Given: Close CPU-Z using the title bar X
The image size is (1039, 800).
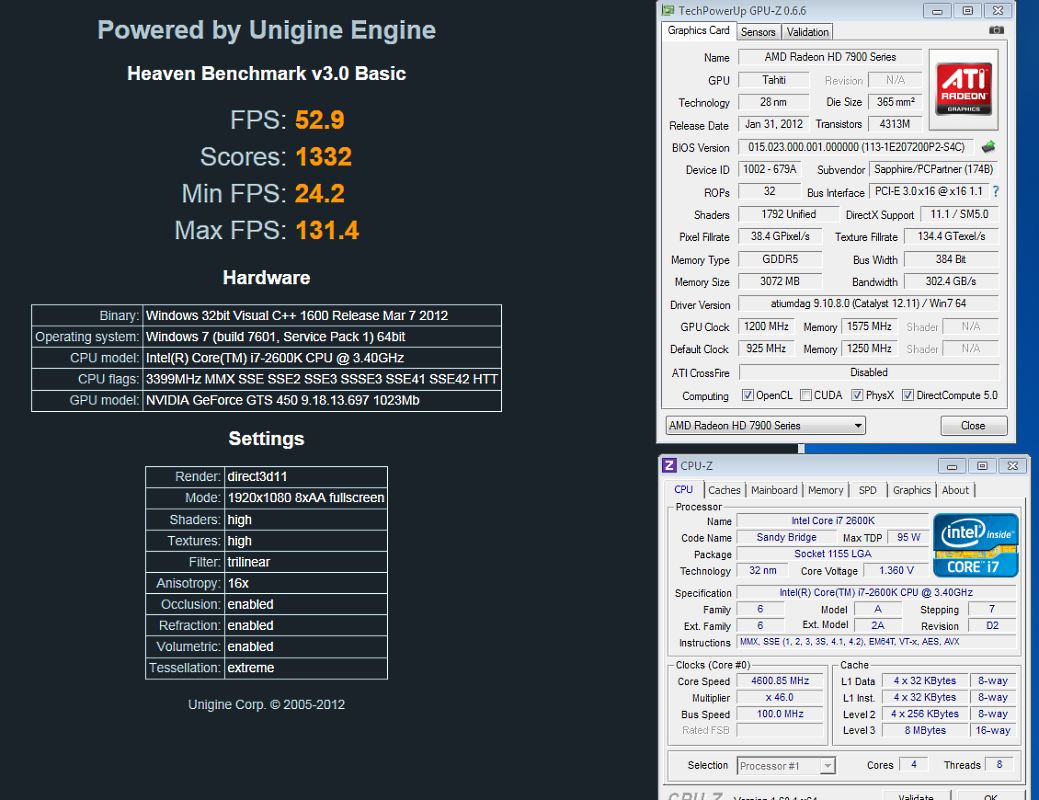Looking at the screenshot, I should (1012, 466).
